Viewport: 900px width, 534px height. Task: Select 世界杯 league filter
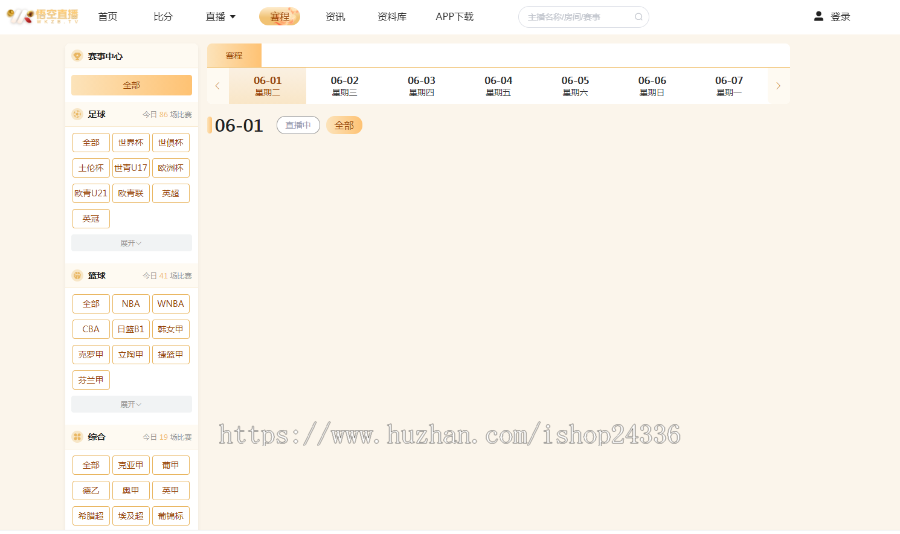tap(131, 142)
